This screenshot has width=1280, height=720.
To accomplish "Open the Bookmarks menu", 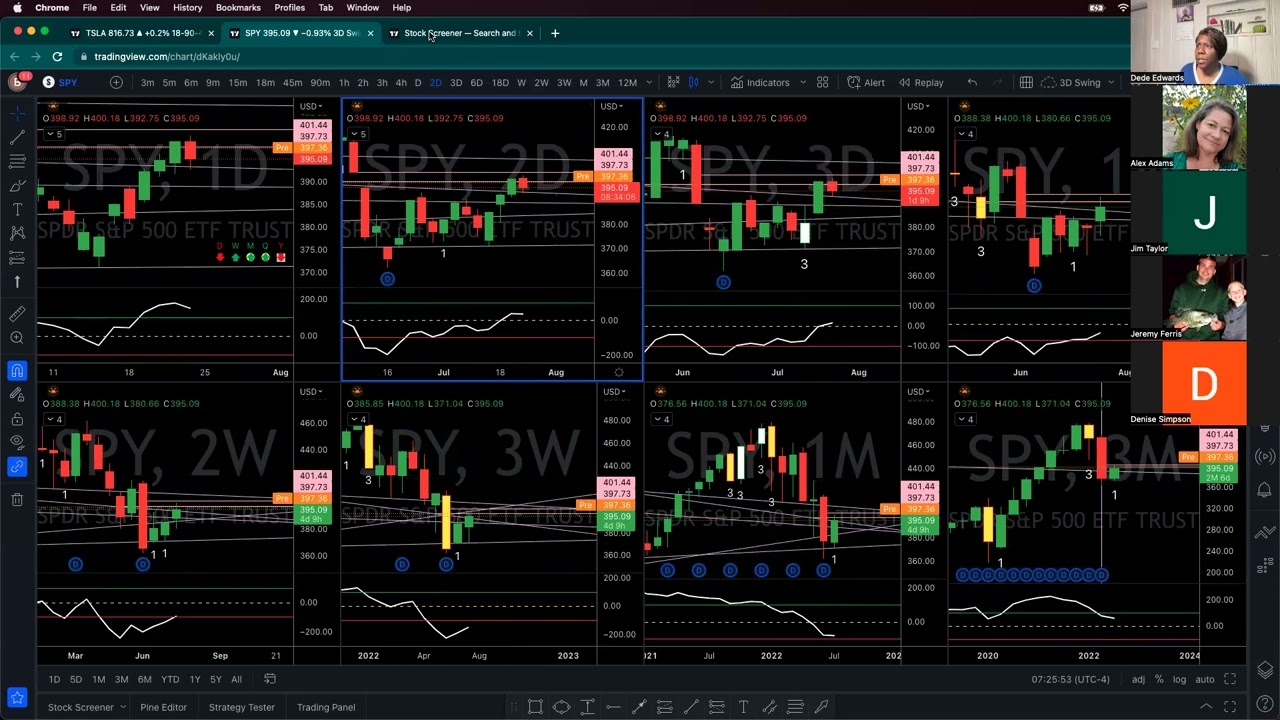I will click(238, 7).
